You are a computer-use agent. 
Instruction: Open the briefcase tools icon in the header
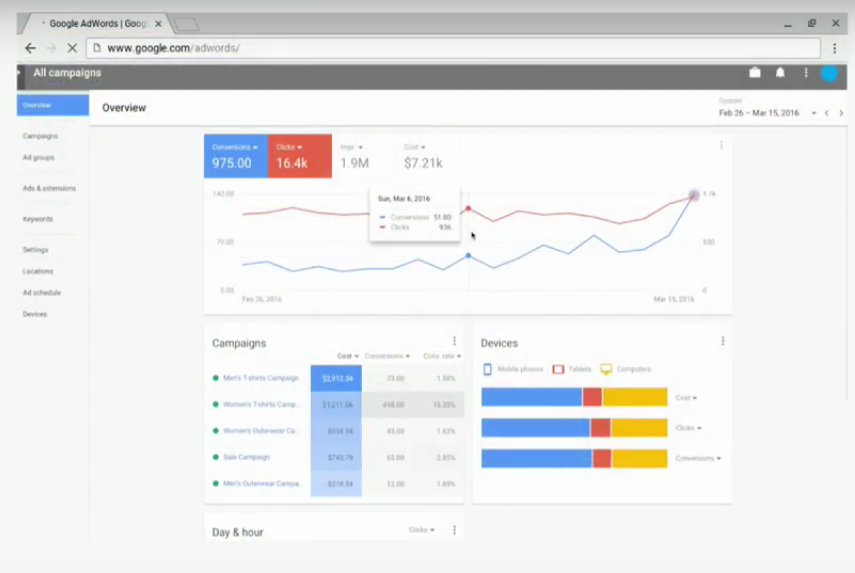(755, 73)
